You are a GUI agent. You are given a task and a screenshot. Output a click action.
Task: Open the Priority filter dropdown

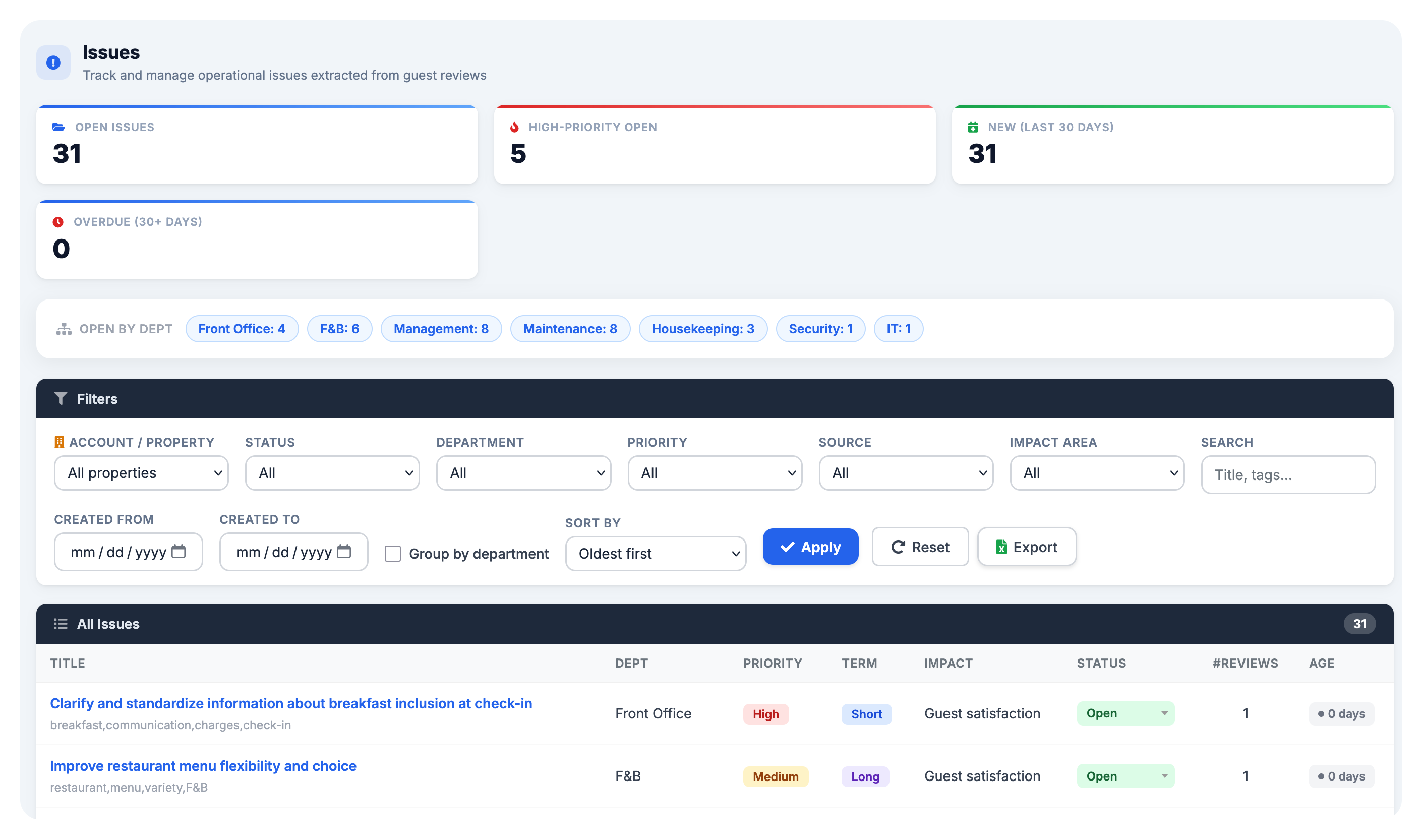[715, 473]
